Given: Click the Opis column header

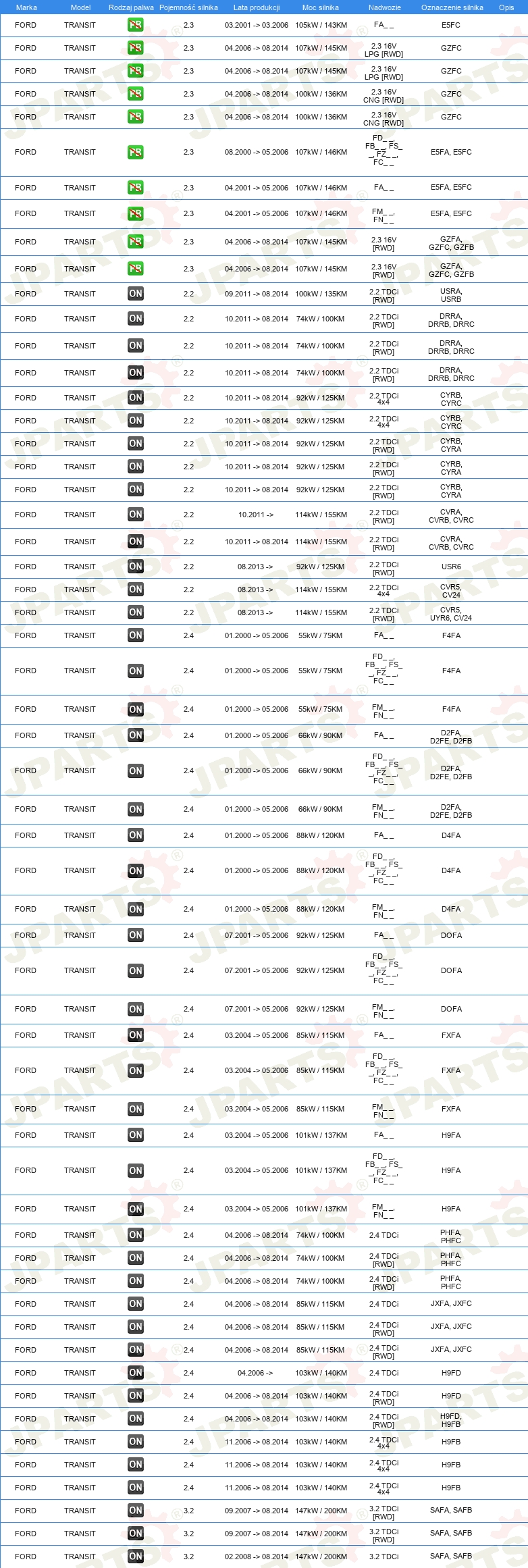Looking at the screenshot, I should (506, 7).
